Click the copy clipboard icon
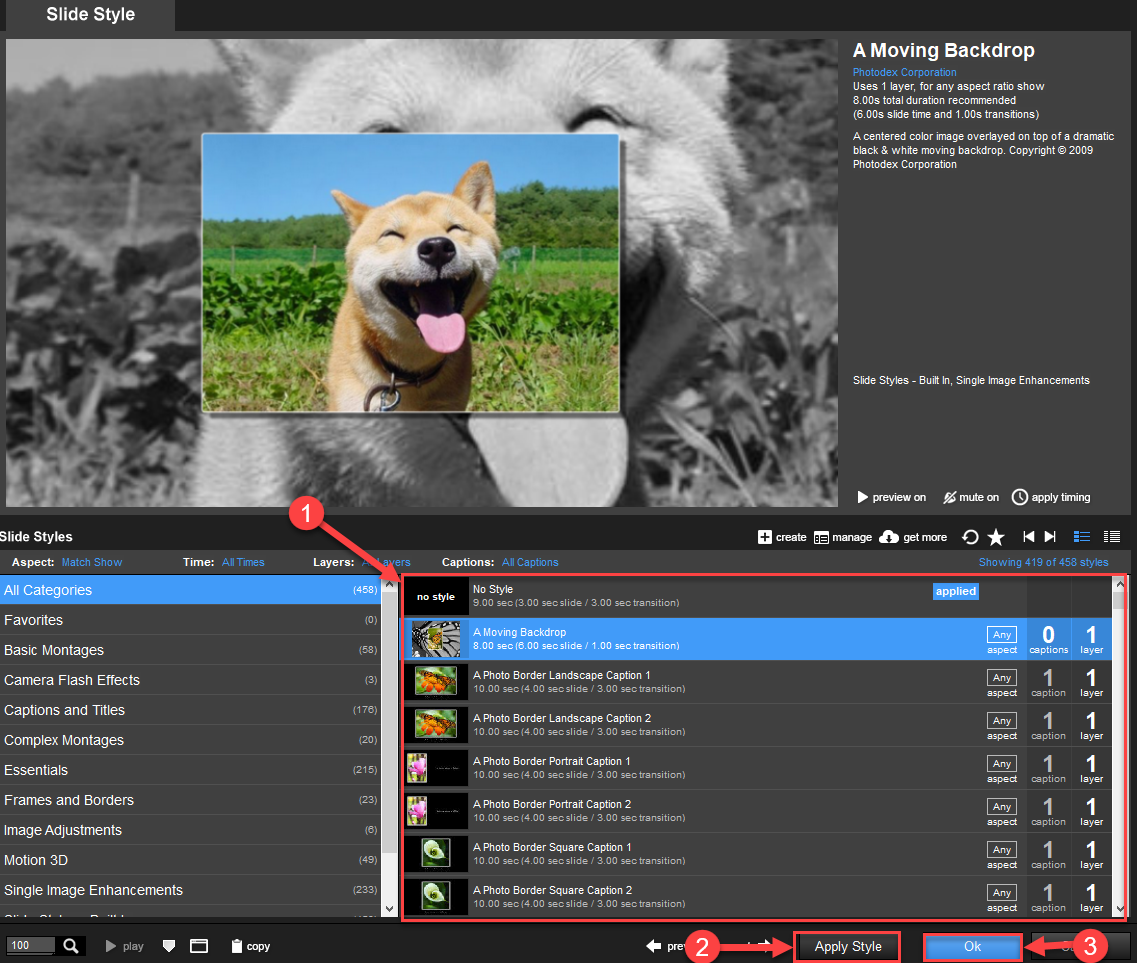This screenshot has width=1137, height=963. pos(235,945)
